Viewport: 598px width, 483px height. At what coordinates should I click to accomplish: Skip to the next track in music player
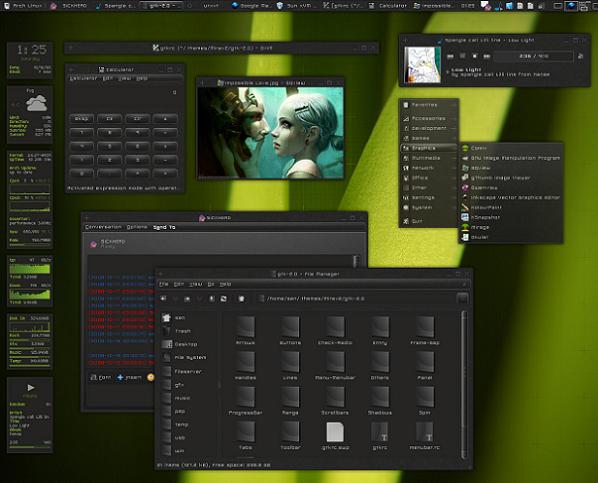(487, 56)
